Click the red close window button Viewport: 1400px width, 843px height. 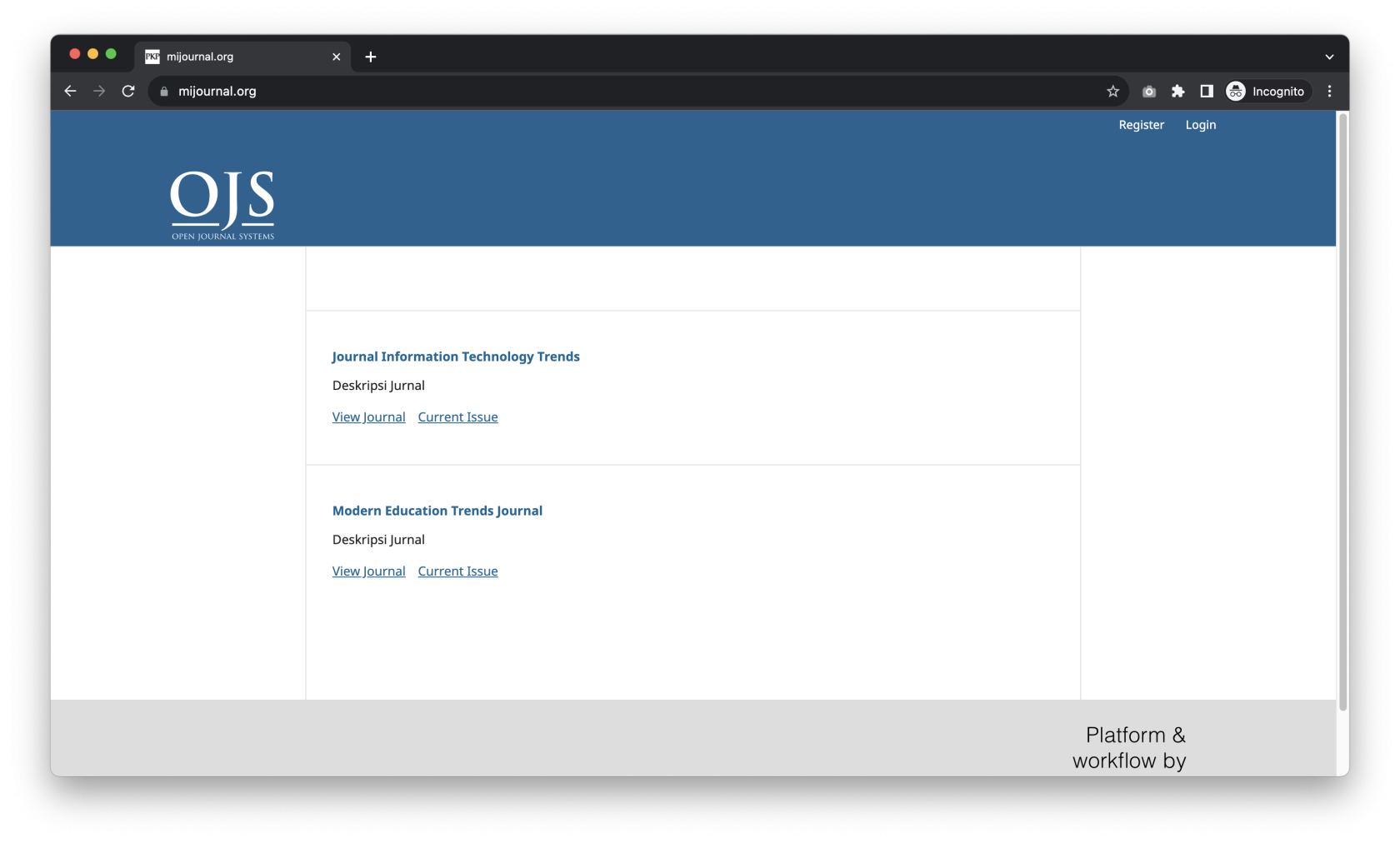(75, 53)
